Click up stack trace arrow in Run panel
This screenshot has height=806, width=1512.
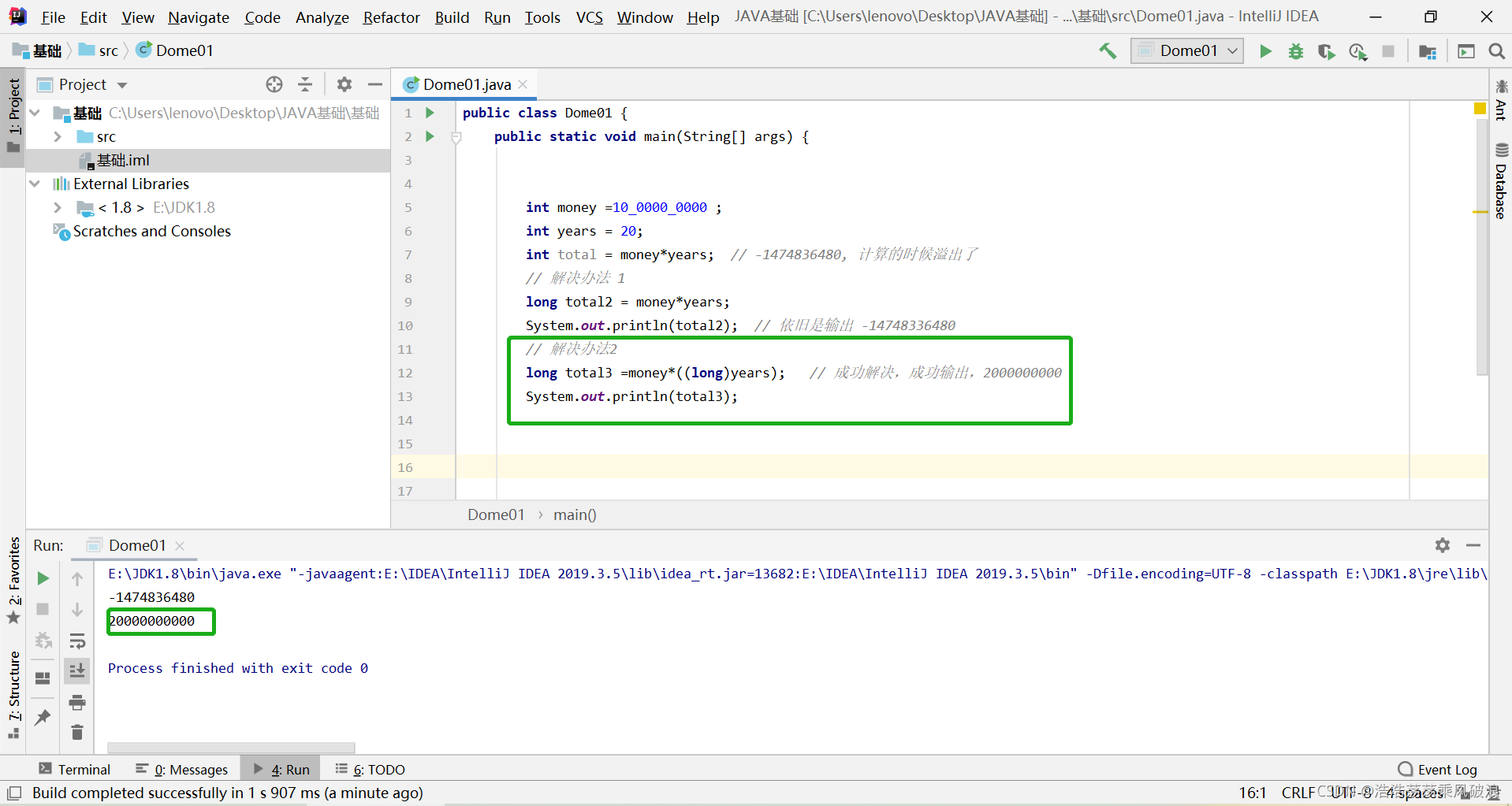coord(77,578)
